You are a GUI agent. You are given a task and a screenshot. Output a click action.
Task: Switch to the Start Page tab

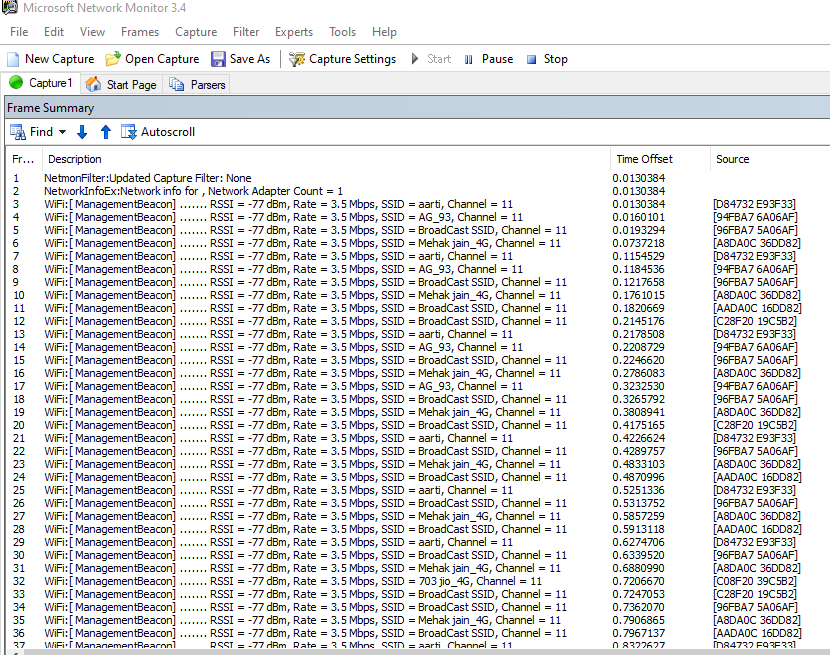(121, 85)
